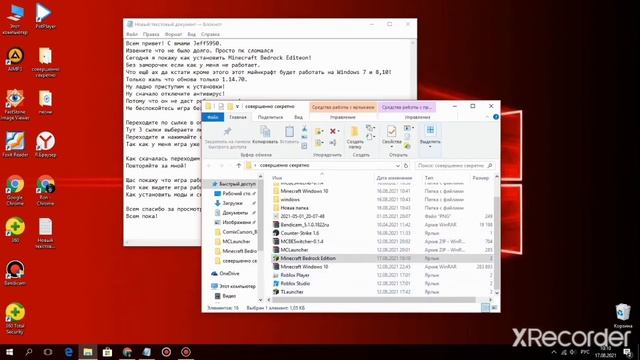Viewport: 640px width, 360px height.
Task: Select the Этот компьютер desktop icon
Action: [x=15, y=19]
